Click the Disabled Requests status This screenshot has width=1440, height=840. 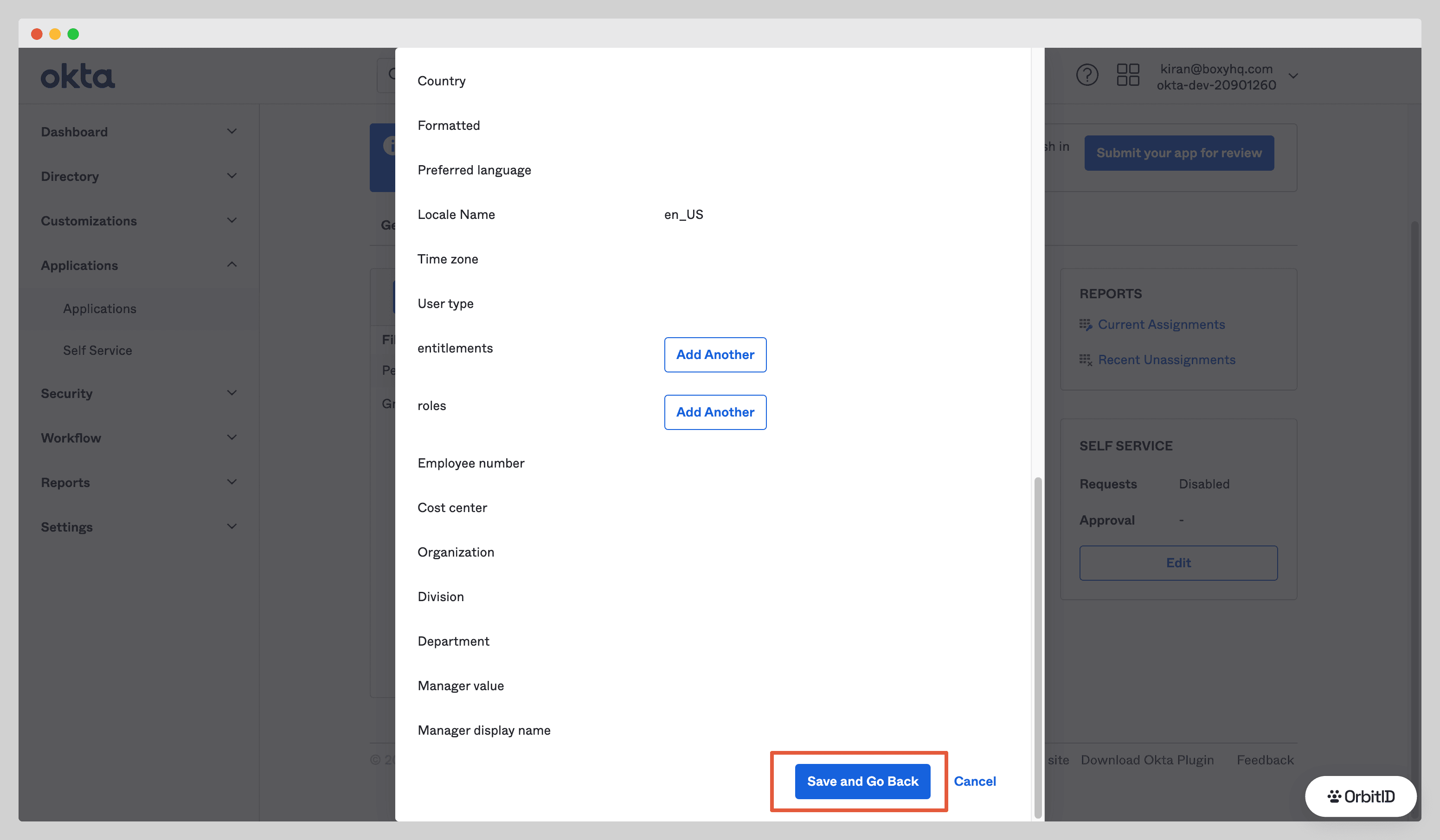pyautogui.click(x=1203, y=484)
